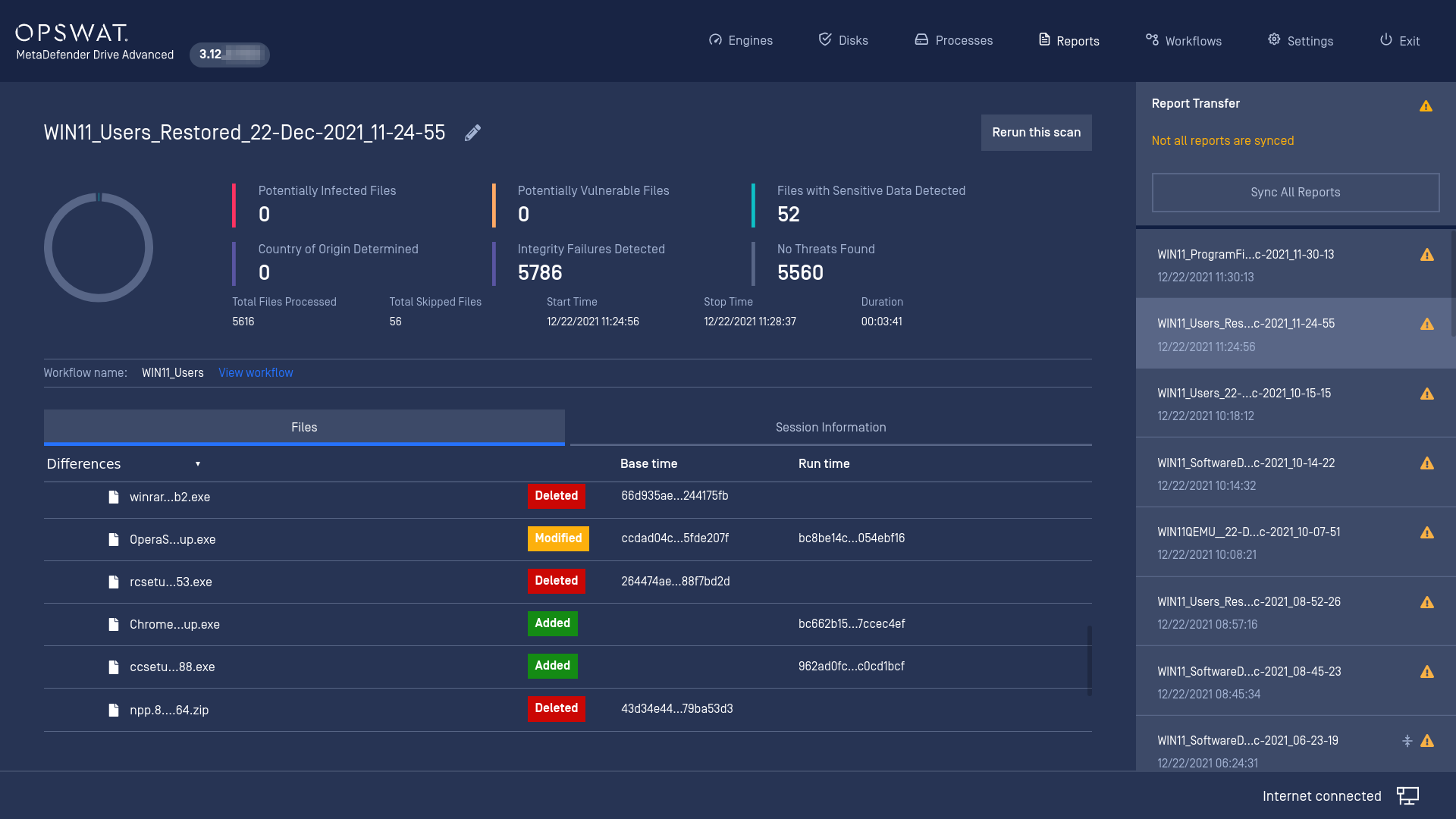Click the pencil icon to rename the report
This screenshot has height=819, width=1456.
coord(472,133)
